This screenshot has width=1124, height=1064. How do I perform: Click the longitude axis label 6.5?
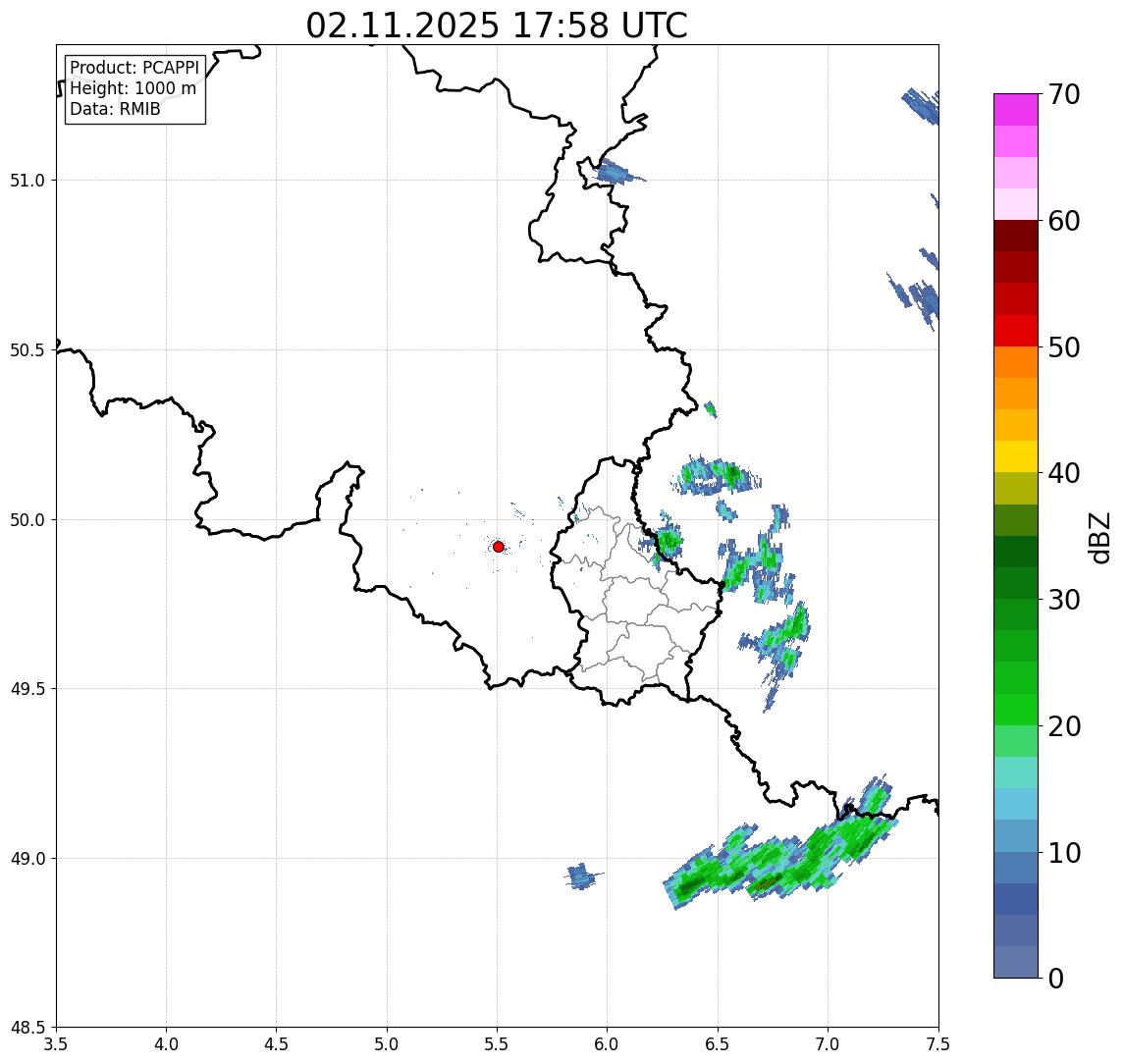718,1044
